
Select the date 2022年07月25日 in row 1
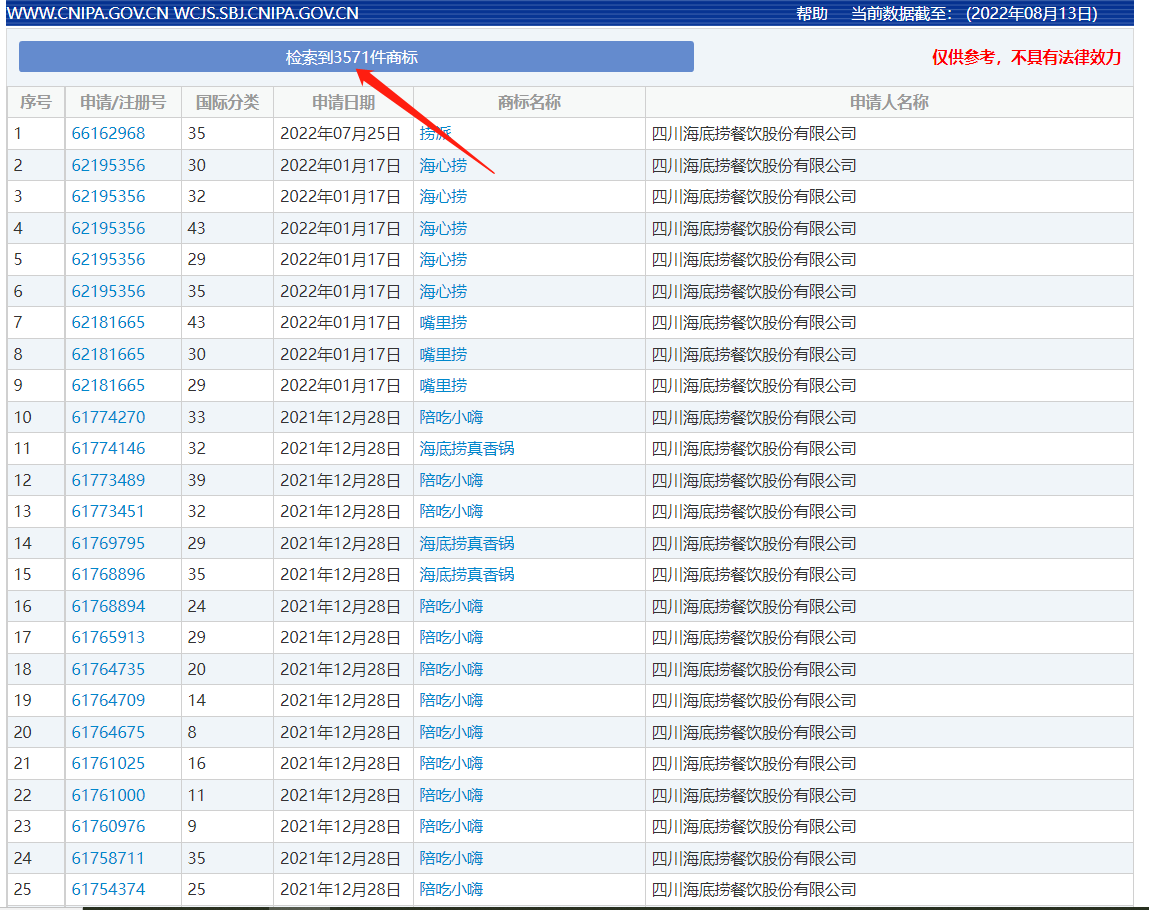pos(341,133)
